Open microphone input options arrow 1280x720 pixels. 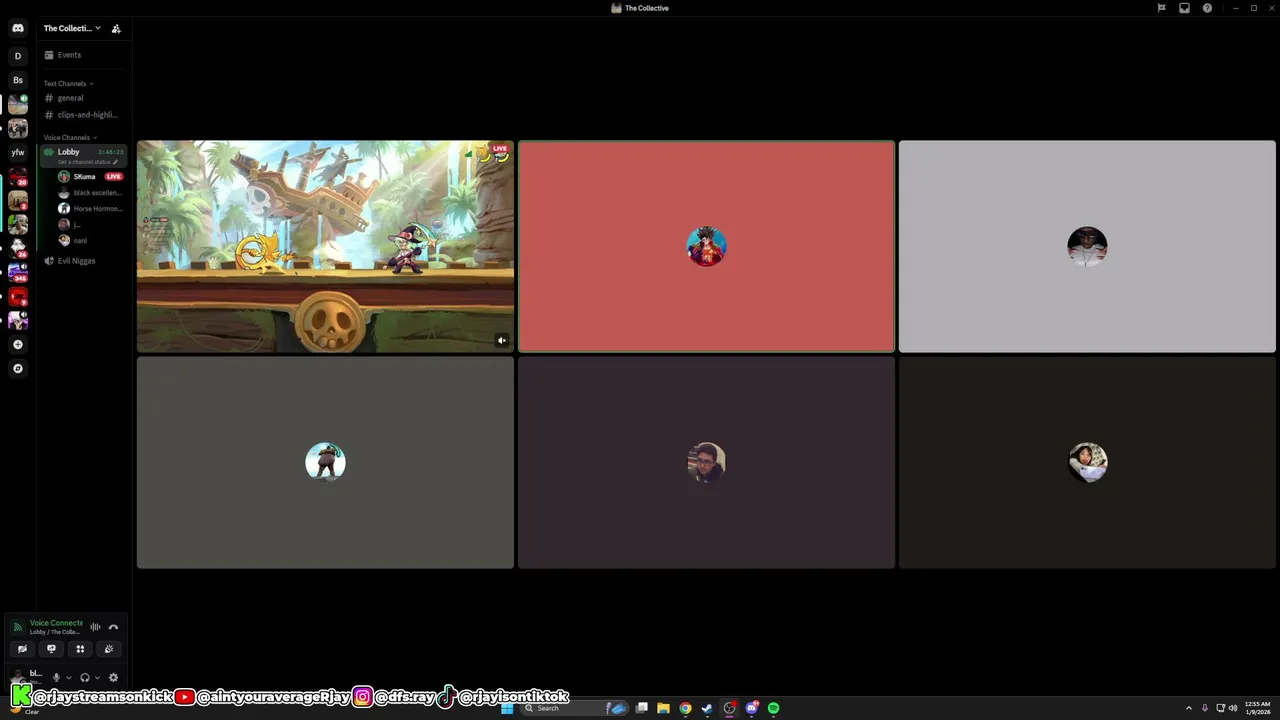pos(68,677)
